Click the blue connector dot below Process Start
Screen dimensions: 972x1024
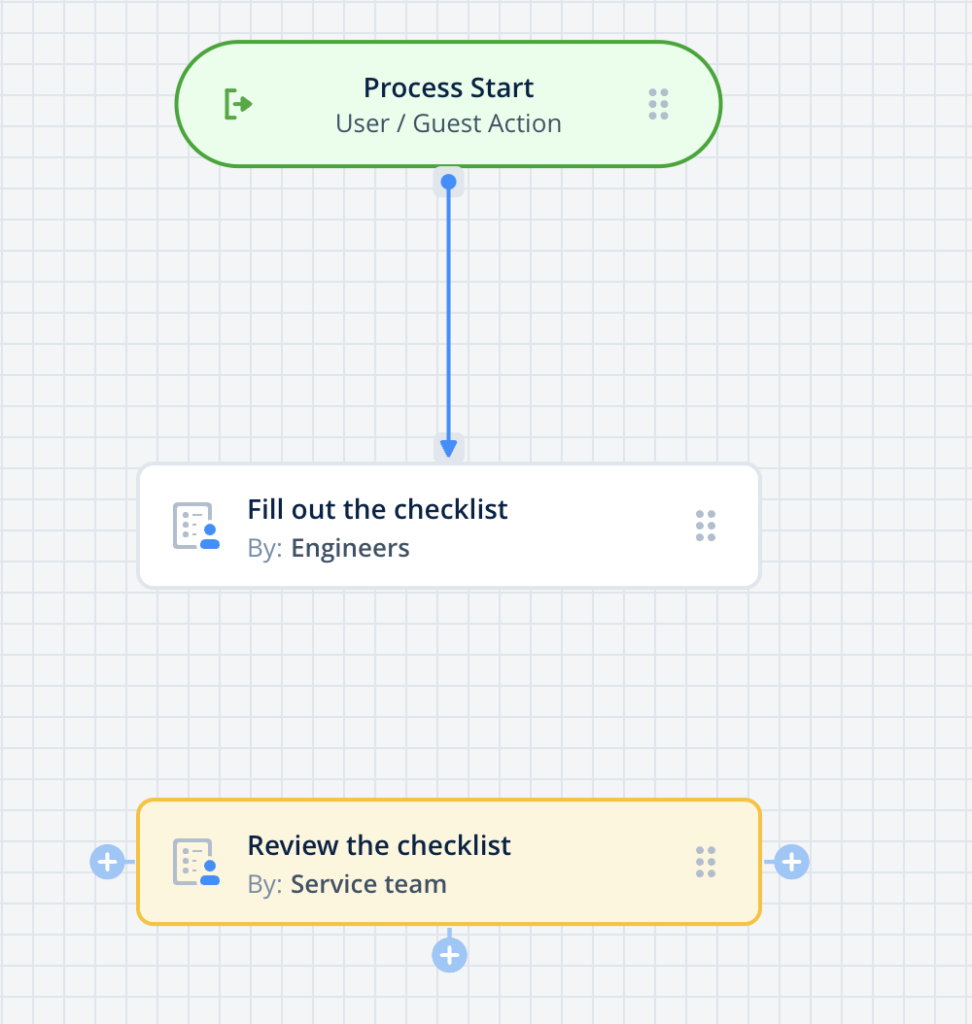[x=448, y=181]
